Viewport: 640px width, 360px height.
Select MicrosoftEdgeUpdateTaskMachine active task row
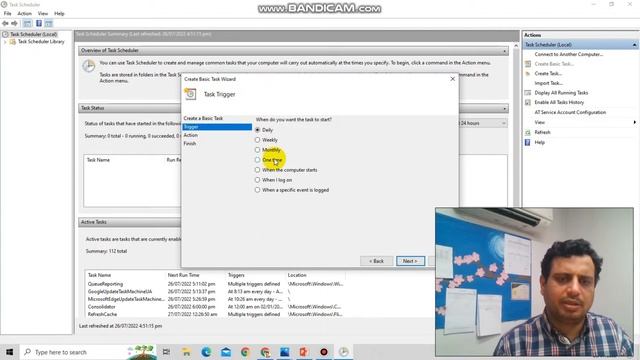pos(216,299)
